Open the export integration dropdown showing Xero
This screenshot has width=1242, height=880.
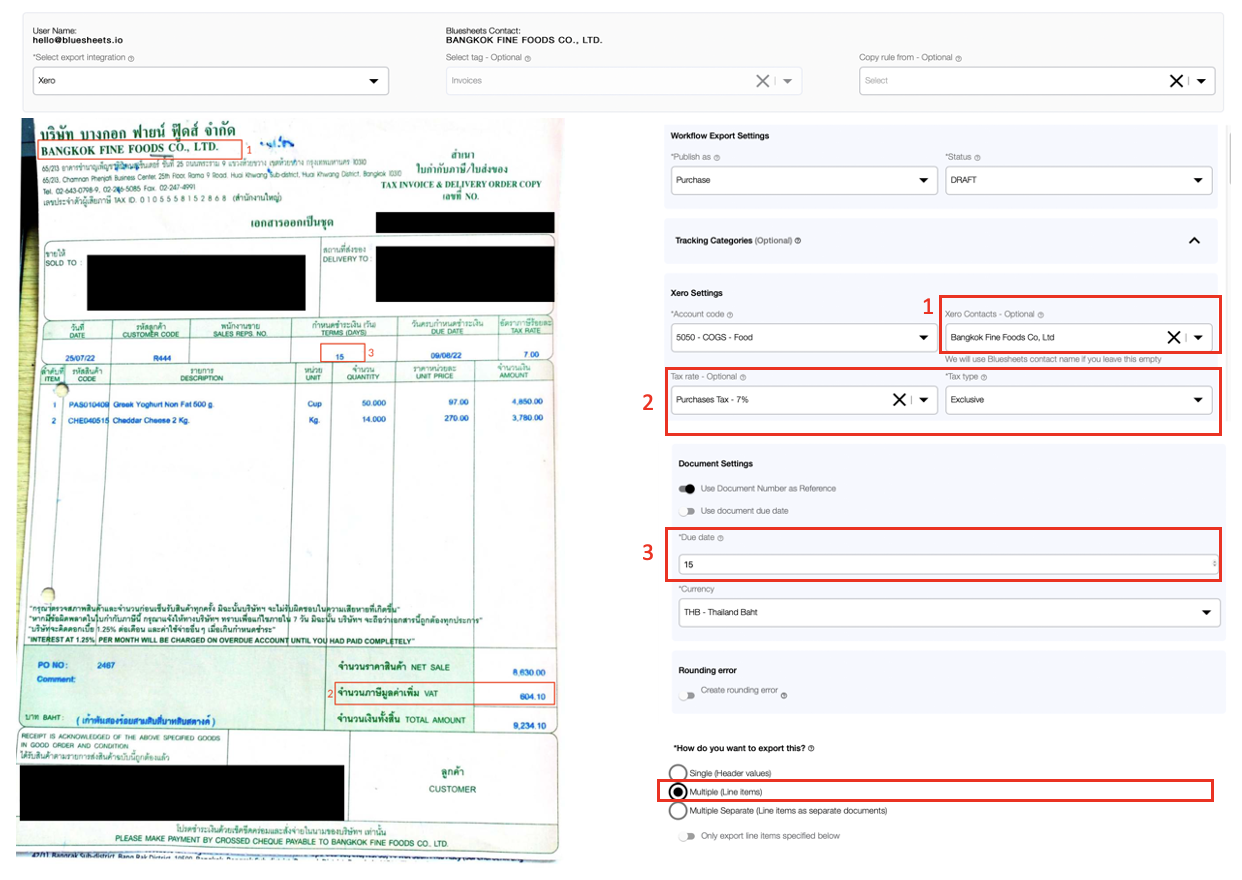click(210, 81)
